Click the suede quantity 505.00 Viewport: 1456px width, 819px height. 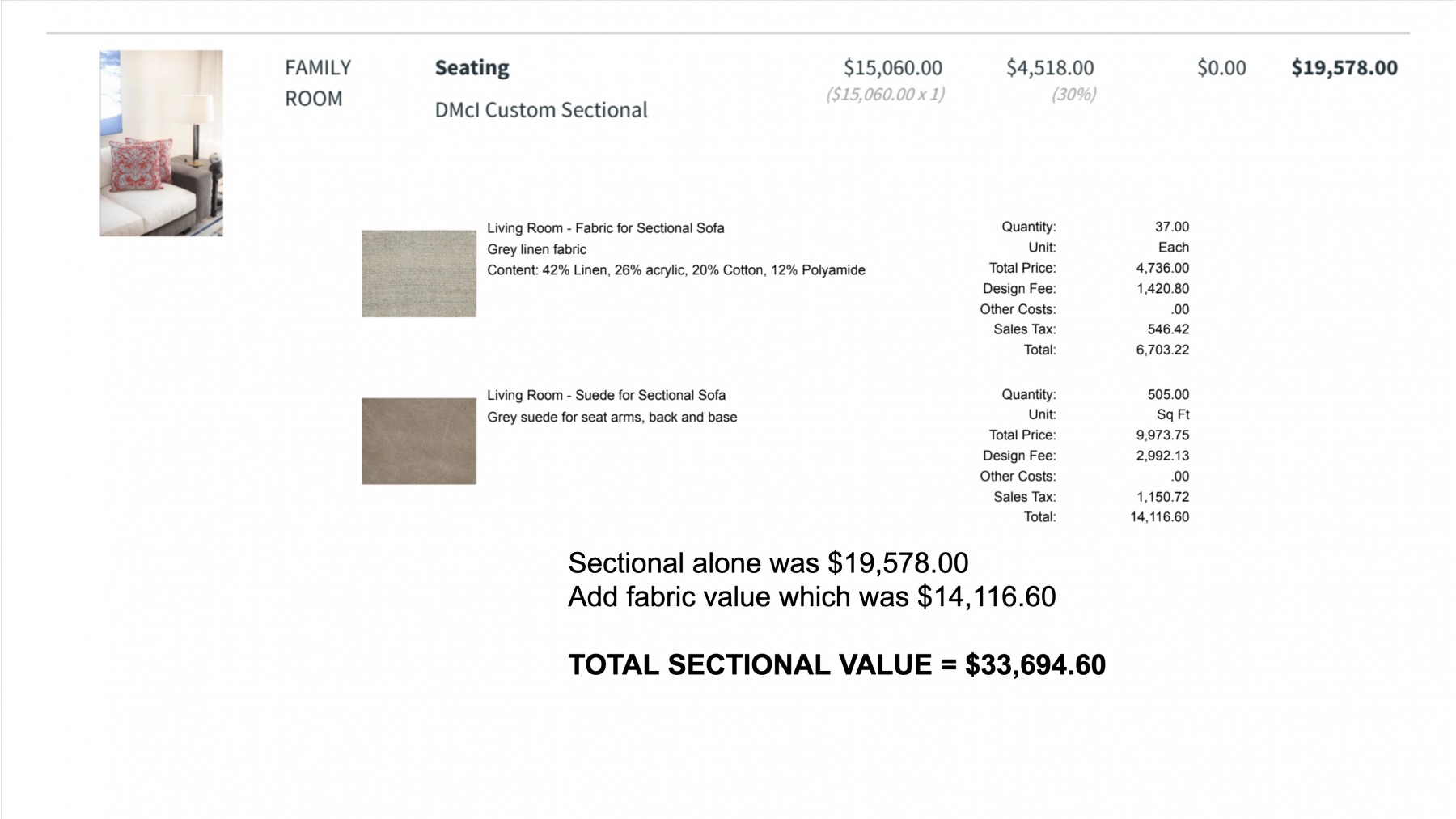pos(1168,394)
